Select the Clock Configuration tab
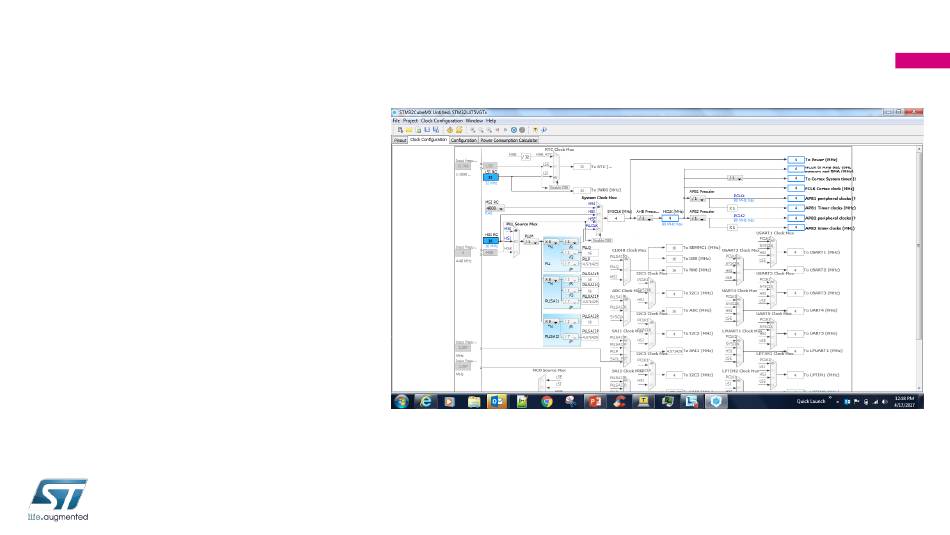The height and width of the screenshot is (535, 950). coord(428,139)
